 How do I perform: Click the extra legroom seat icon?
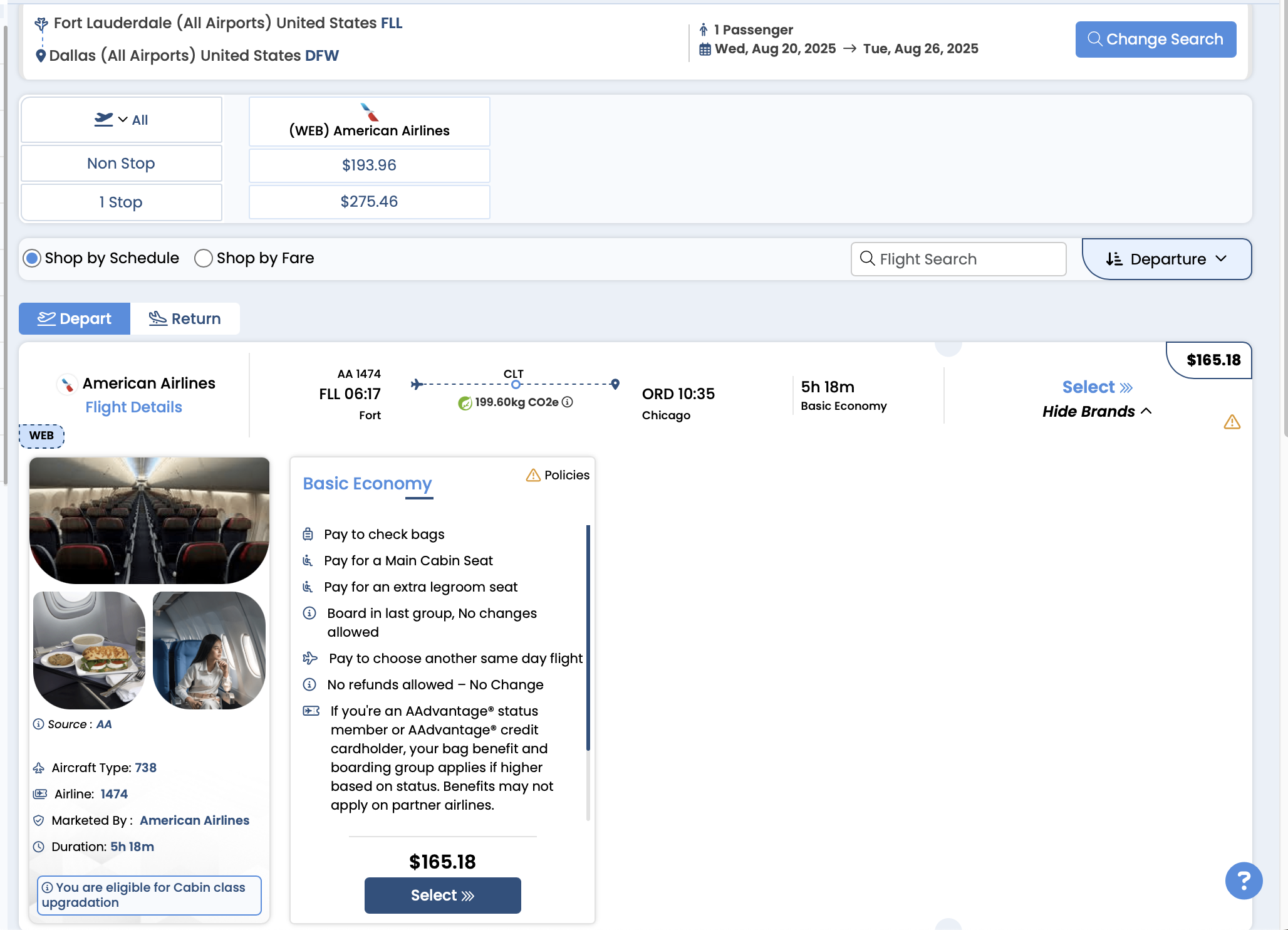(x=308, y=587)
